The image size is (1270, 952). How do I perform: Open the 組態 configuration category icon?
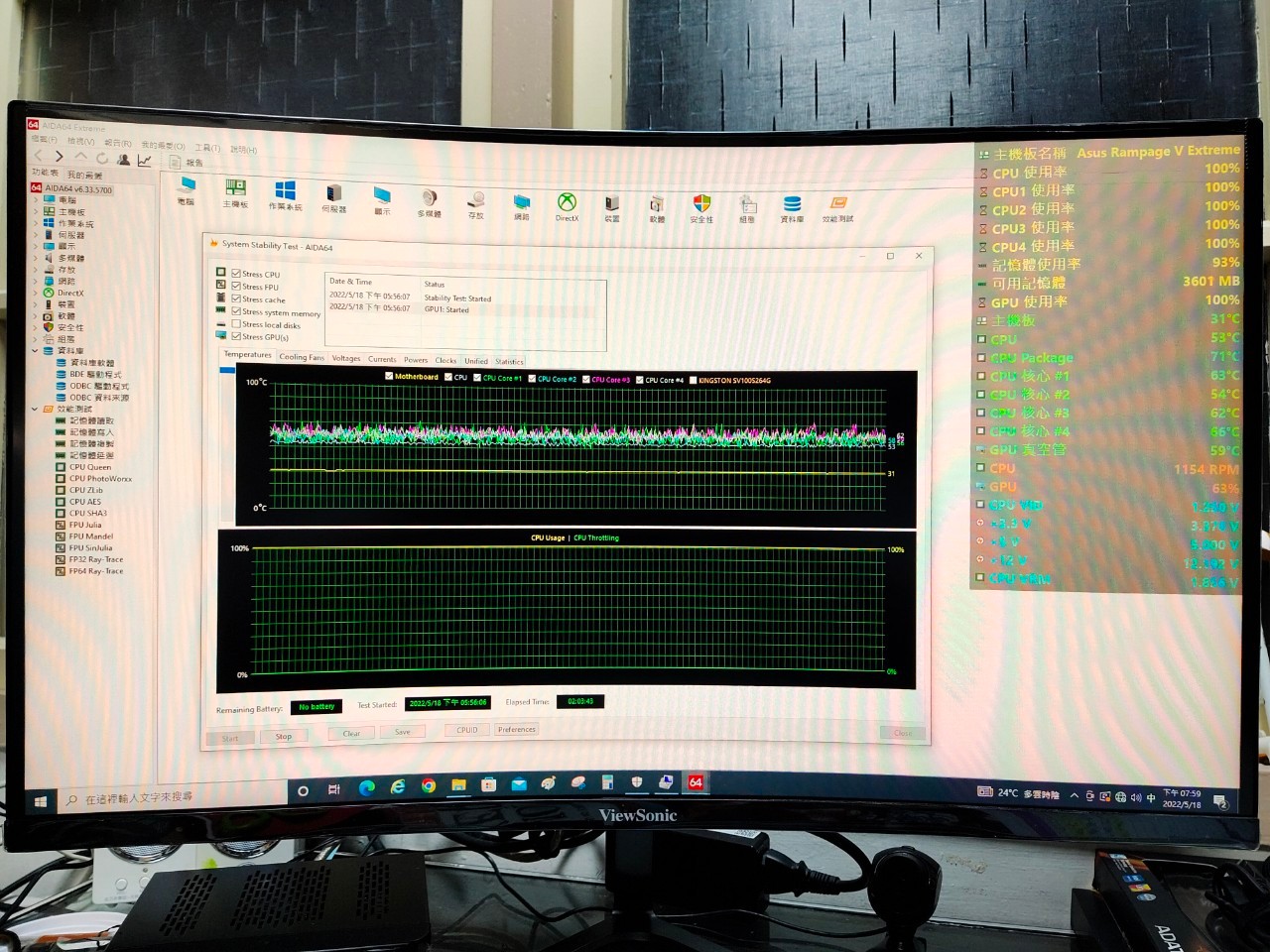pos(747,207)
